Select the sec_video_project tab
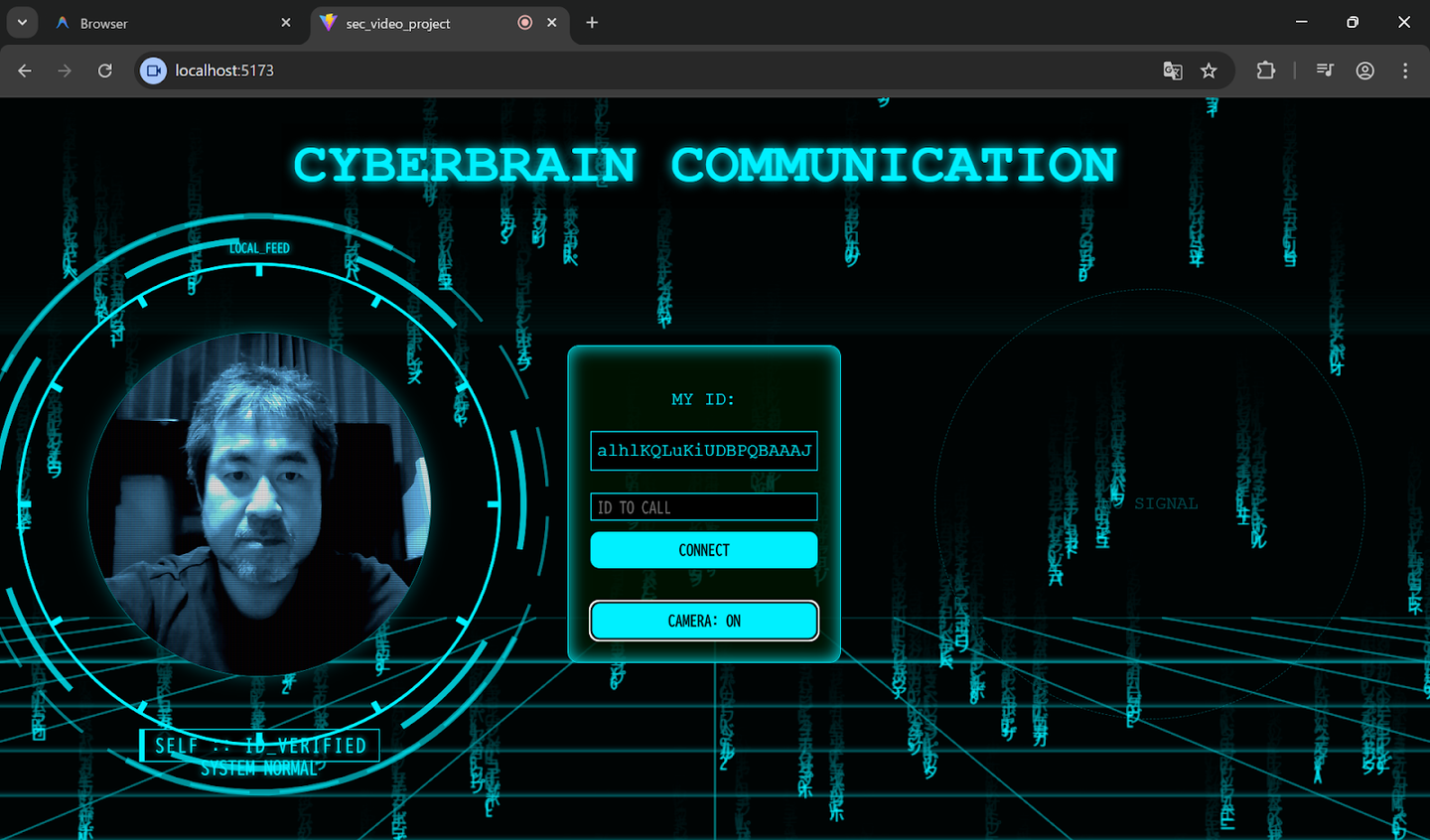 pos(441,23)
